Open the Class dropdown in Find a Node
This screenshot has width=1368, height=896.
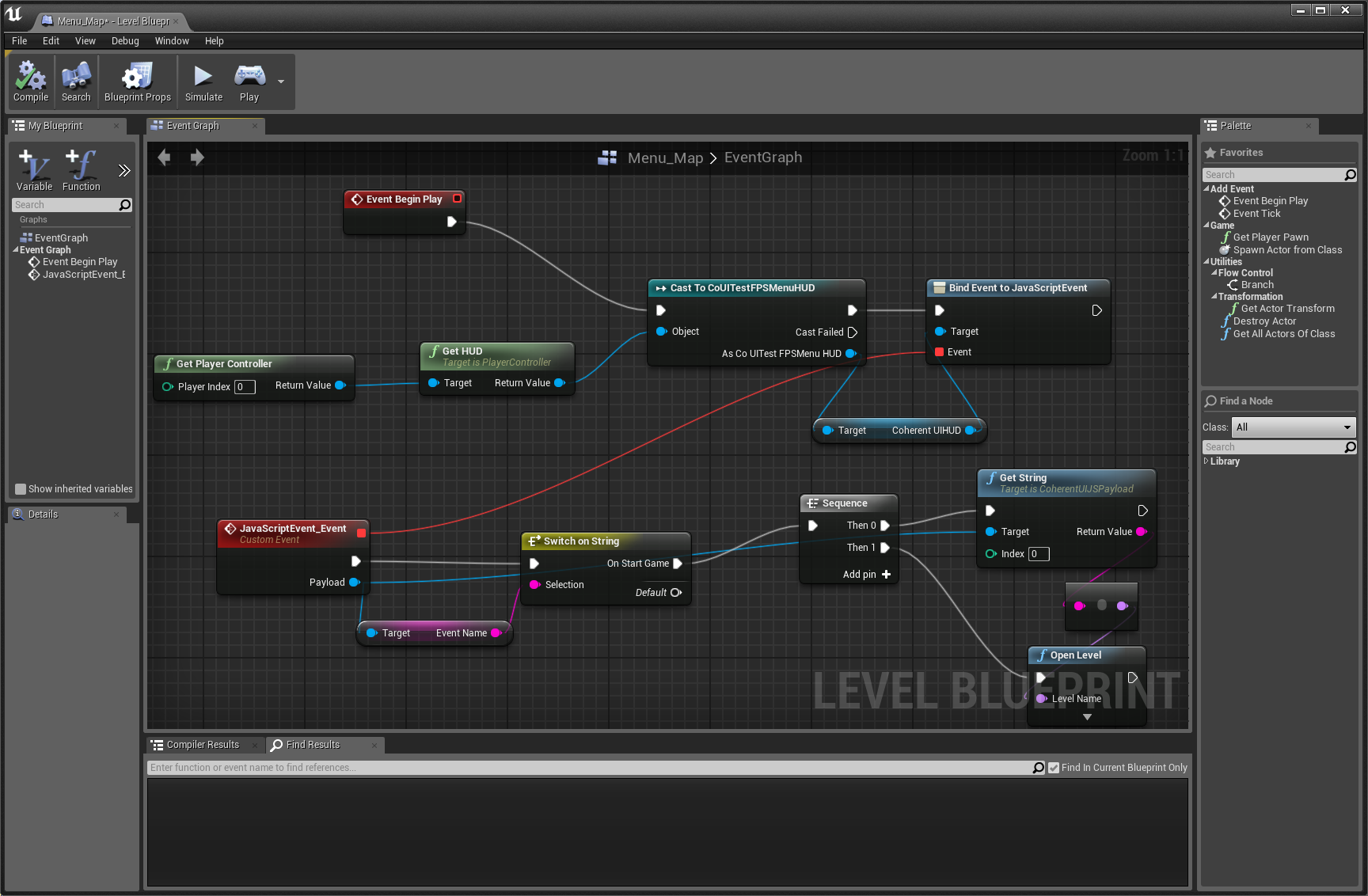[1294, 427]
